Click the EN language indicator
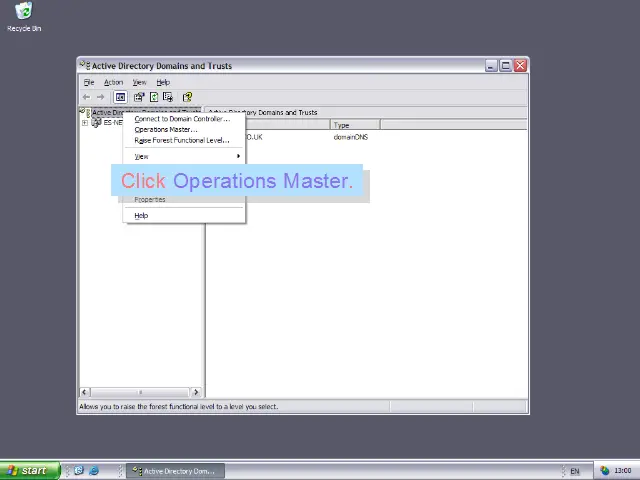 pyautogui.click(x=575, y=471)
